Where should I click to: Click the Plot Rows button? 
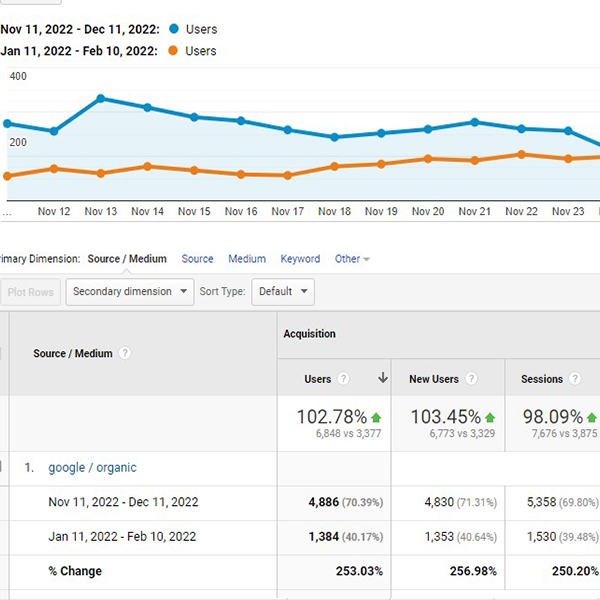pos(30,292)
